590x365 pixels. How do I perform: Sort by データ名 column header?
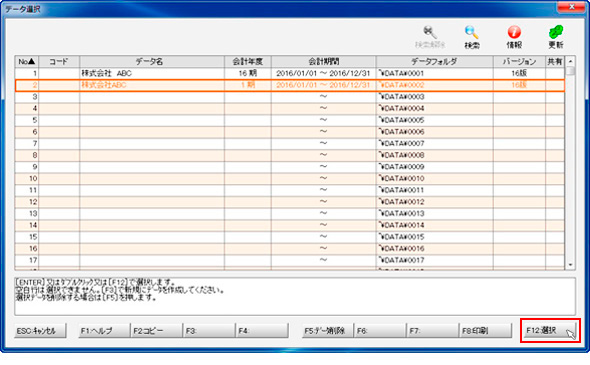click(x=152, y=62)
